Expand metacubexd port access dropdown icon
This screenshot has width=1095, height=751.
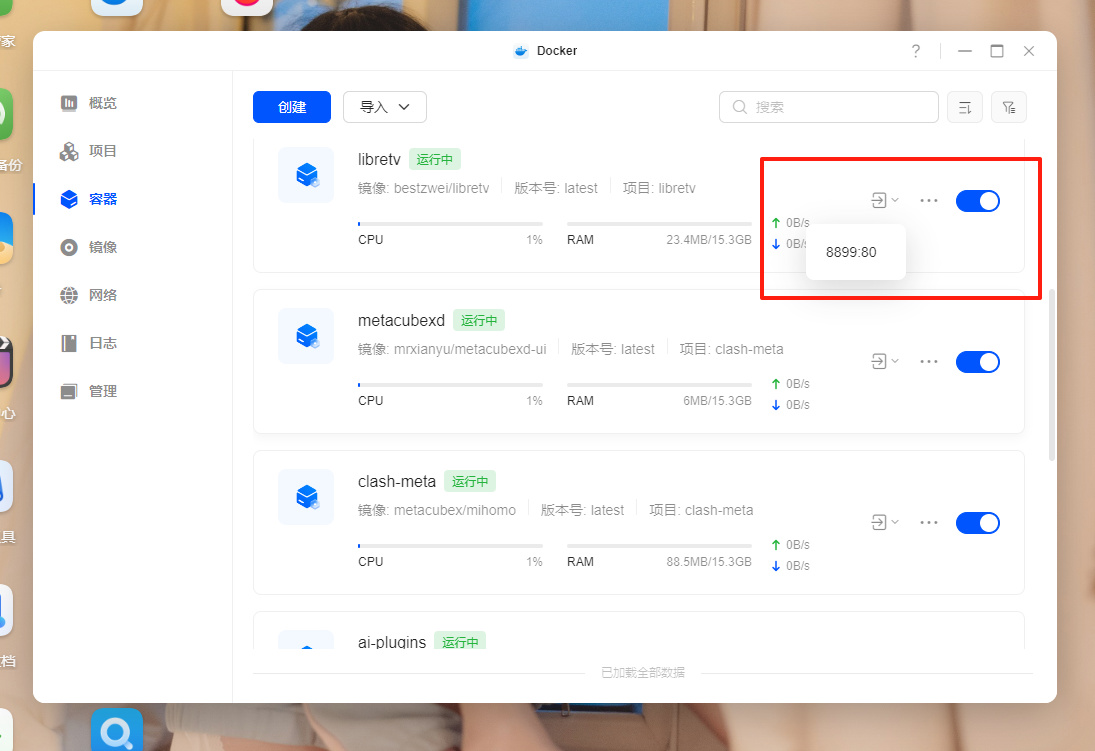click(x=885, y=362)
